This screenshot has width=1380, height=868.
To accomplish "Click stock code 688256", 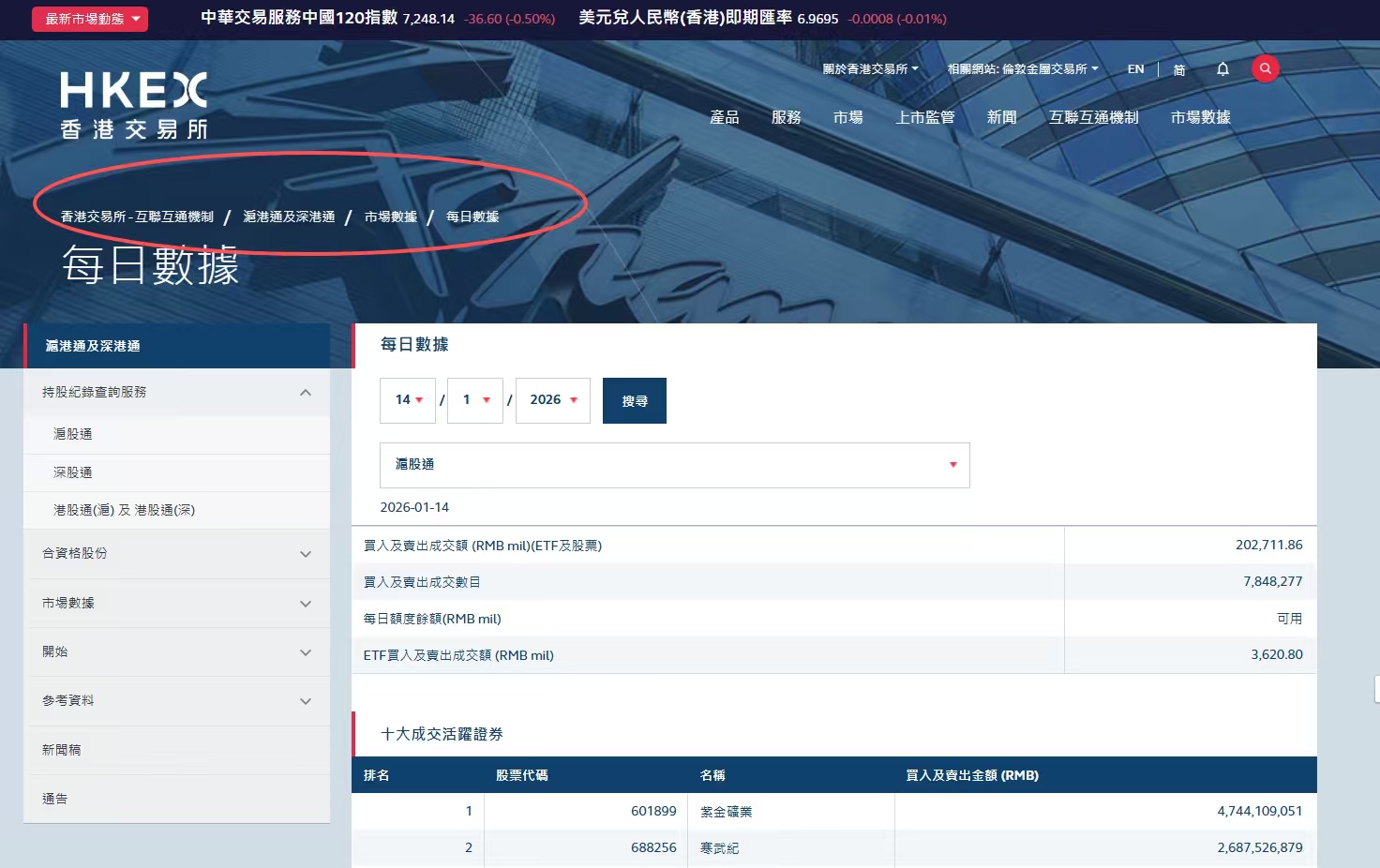I will (653, 847).
